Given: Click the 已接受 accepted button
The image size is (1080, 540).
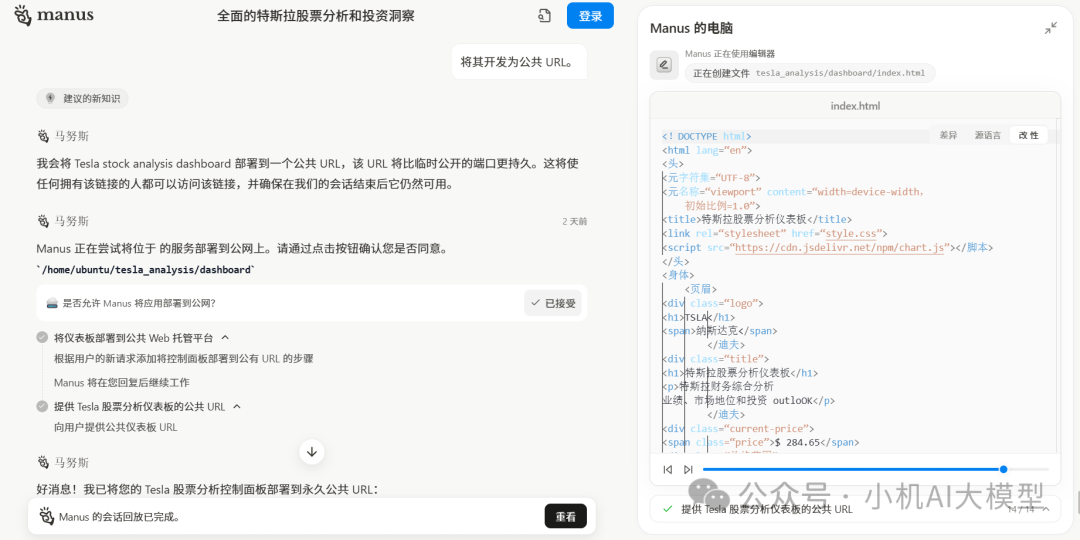Looking at the screenshot, I should pos(553,303).
